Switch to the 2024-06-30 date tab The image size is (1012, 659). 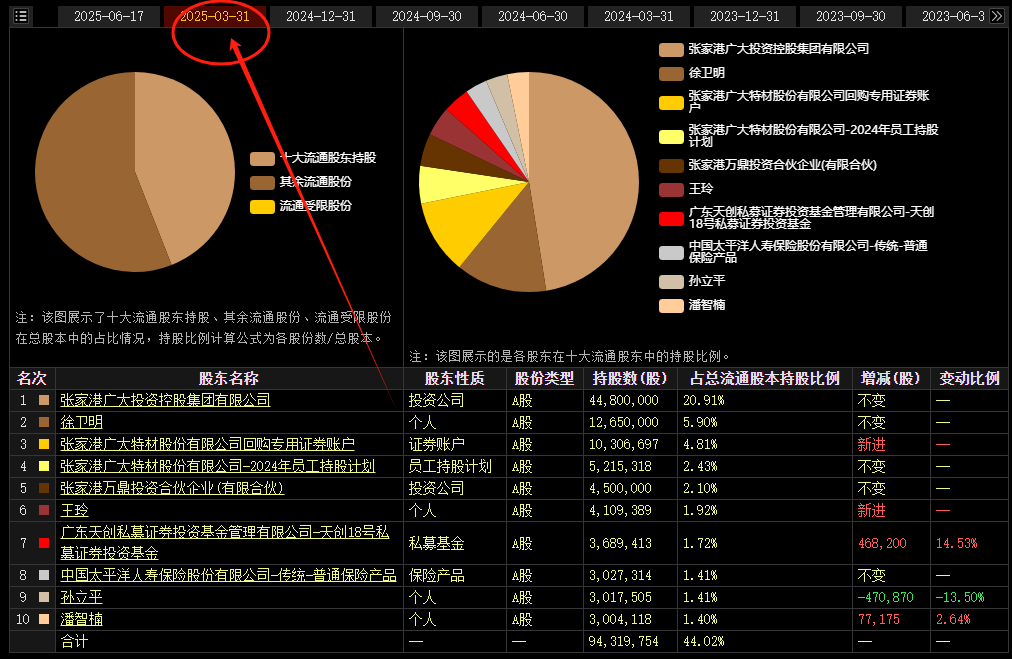click(x=532, y=16)
